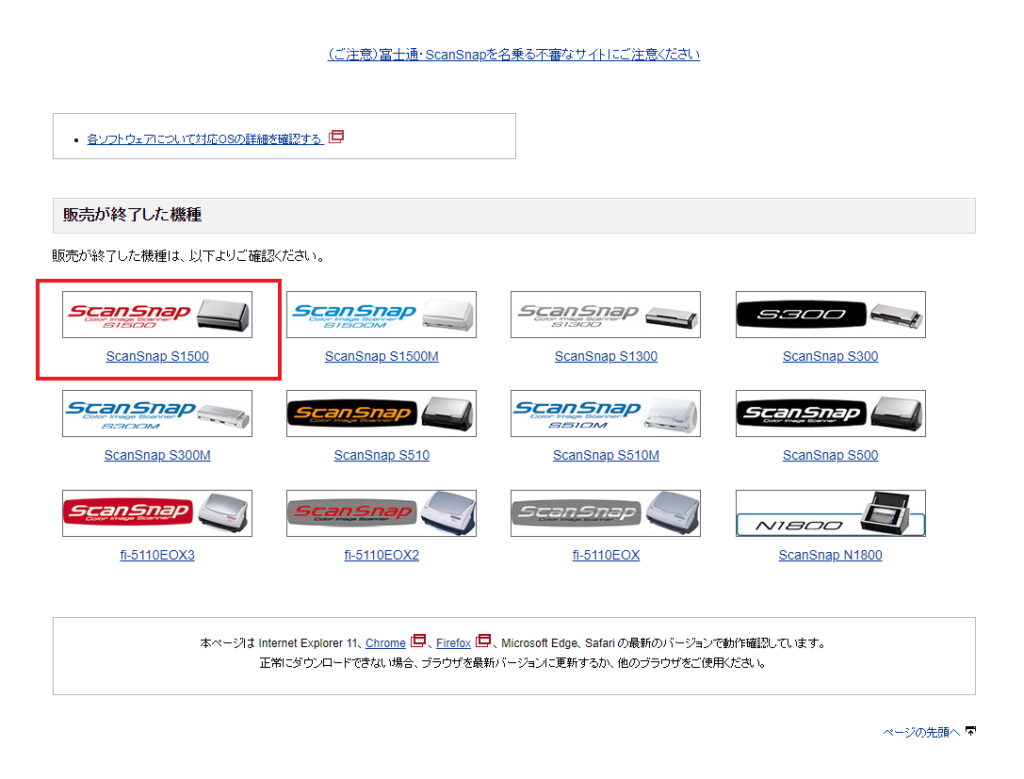The height and width of the screenshot is (779, 1024).
Task: Click the fi-5110EOX3 red banner image
Action: pos(157,513)
